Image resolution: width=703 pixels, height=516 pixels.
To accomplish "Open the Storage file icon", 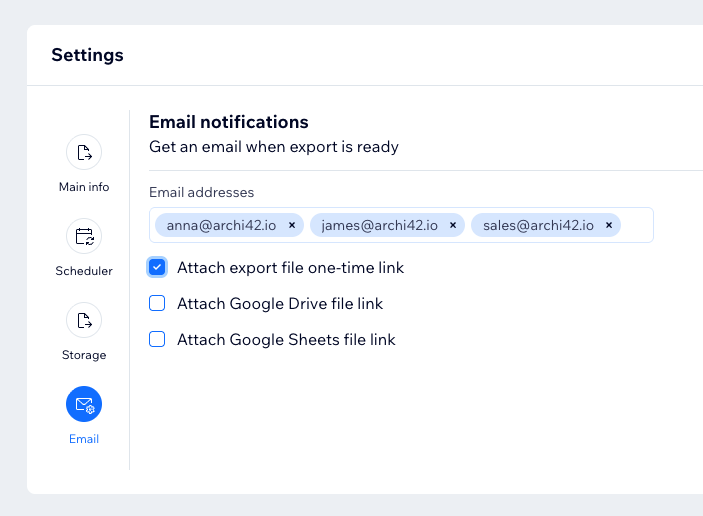I will (84, 320).
